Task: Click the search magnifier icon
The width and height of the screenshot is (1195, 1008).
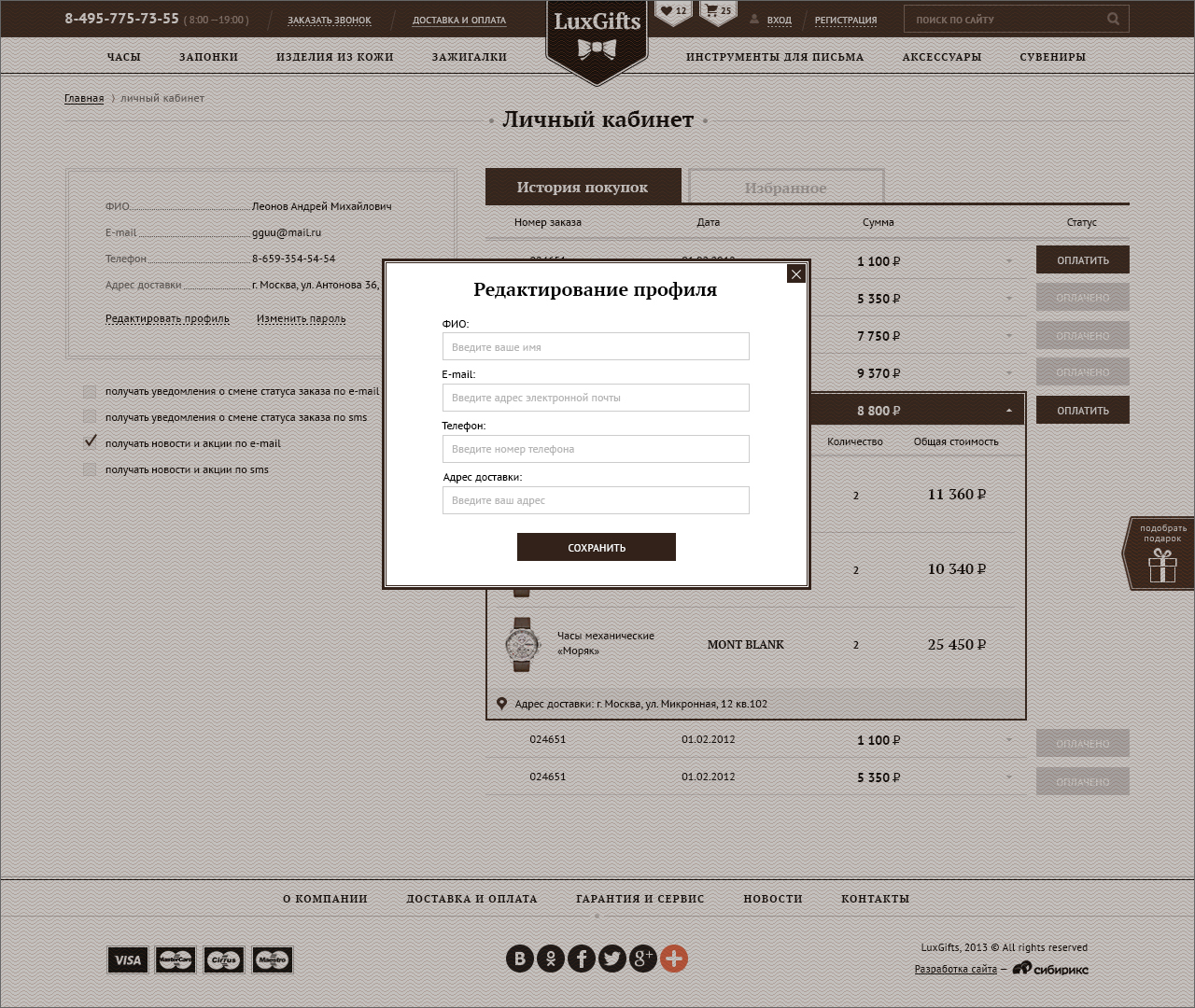Action: (1113, 19)
